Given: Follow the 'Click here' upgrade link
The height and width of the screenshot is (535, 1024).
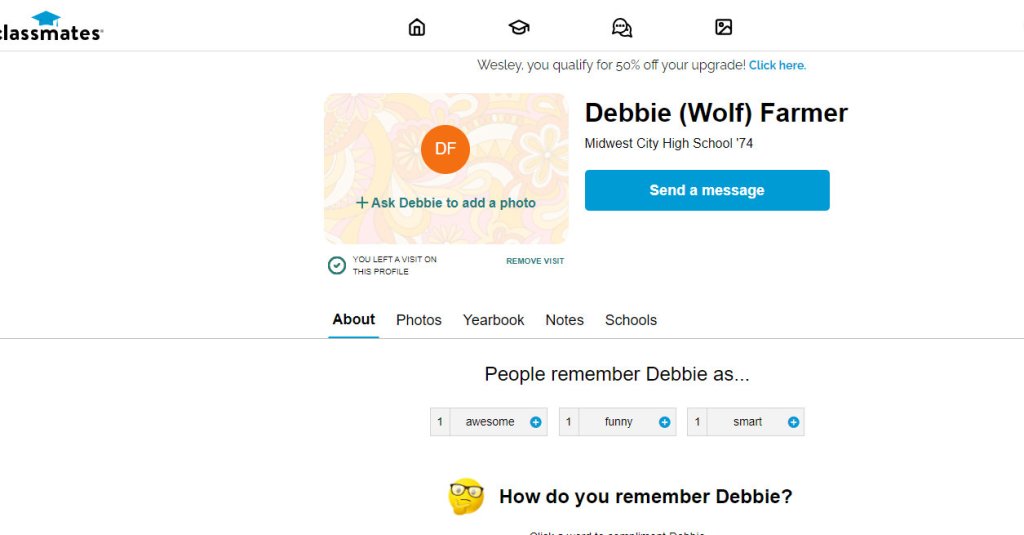Looking at the screenshot, I should (777, 65).
